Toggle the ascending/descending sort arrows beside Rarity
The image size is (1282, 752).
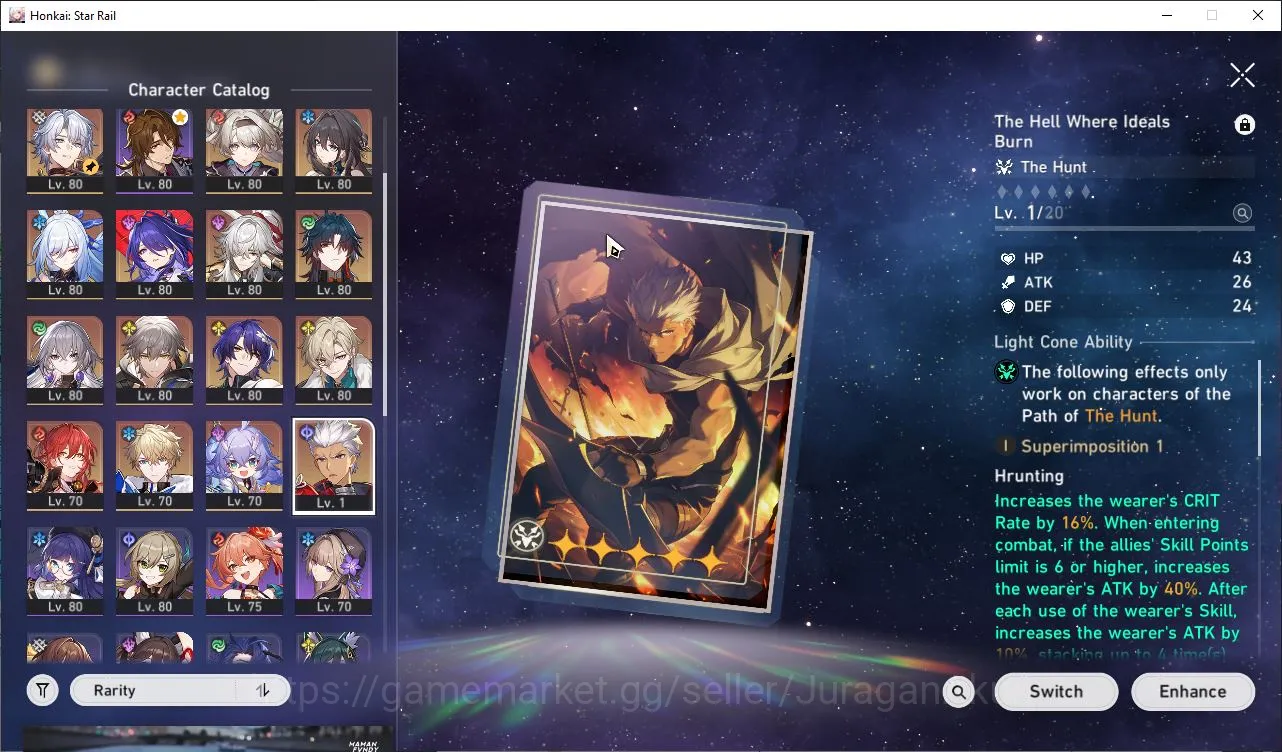click(263, 690)
